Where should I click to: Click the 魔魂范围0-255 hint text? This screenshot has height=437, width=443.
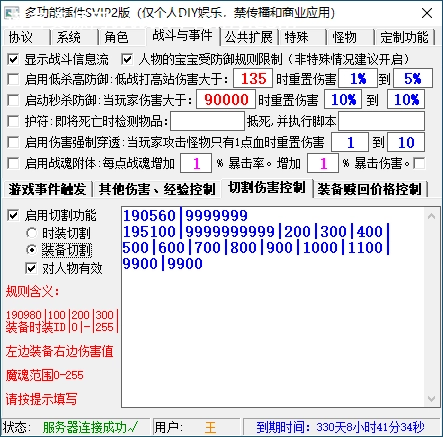45,375
